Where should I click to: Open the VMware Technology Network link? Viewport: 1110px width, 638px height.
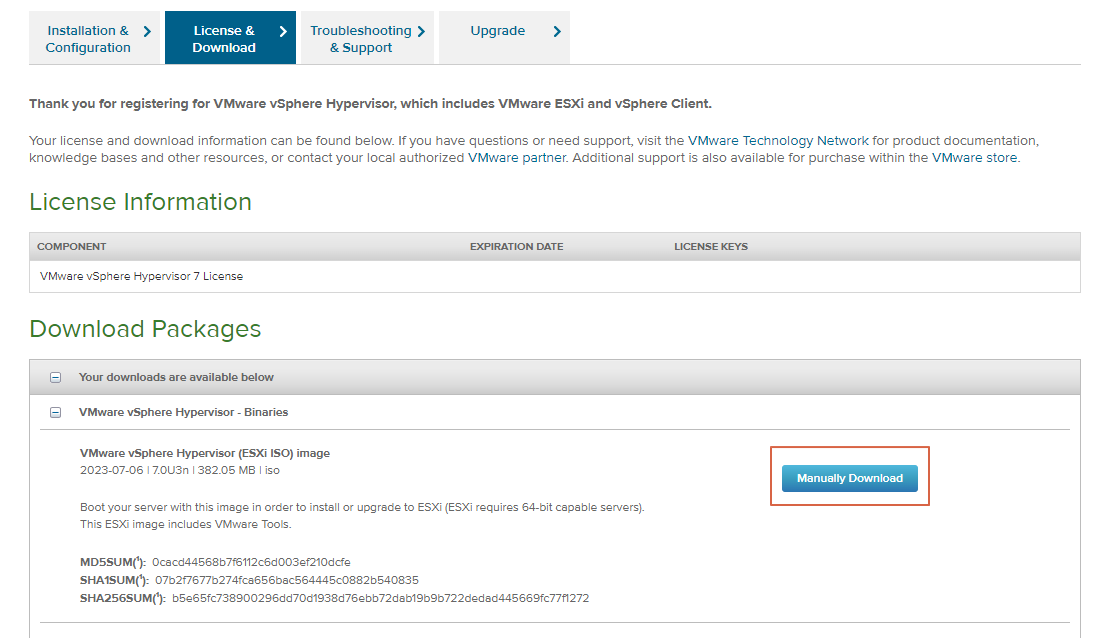click(x=778, y=141)
